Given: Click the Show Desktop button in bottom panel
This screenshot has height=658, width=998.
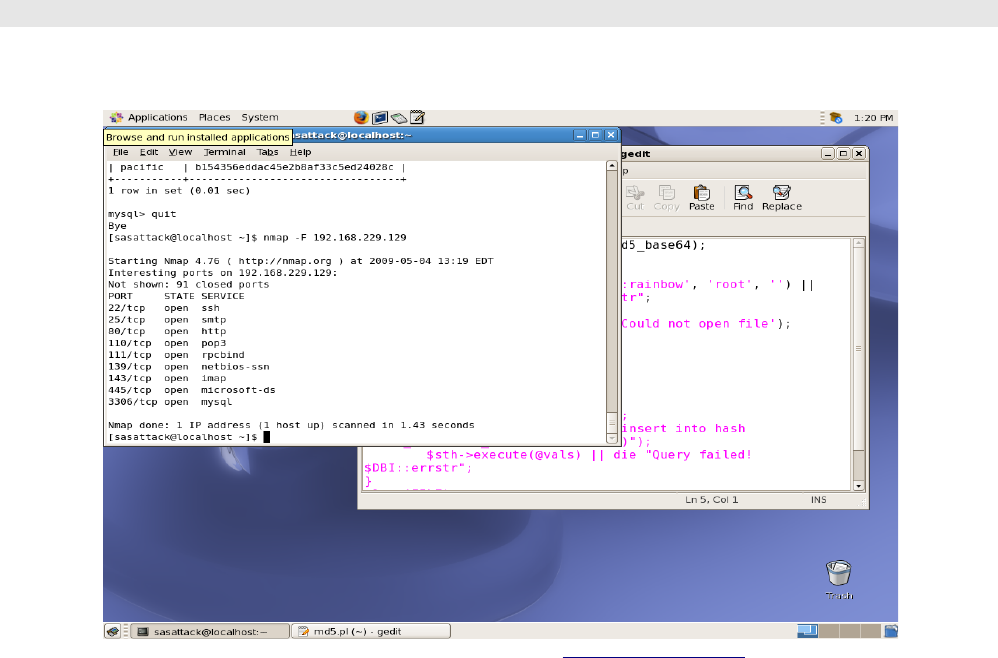Looking at the screenshot, I should (x=113, y=631).
